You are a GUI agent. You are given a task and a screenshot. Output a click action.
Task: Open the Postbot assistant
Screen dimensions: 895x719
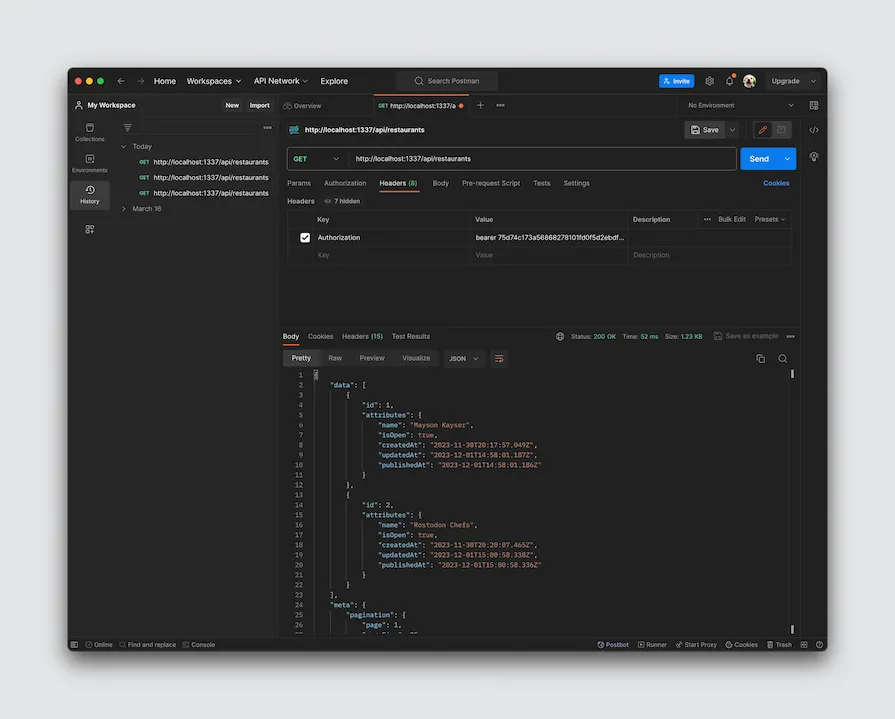(x=613, y=644)
